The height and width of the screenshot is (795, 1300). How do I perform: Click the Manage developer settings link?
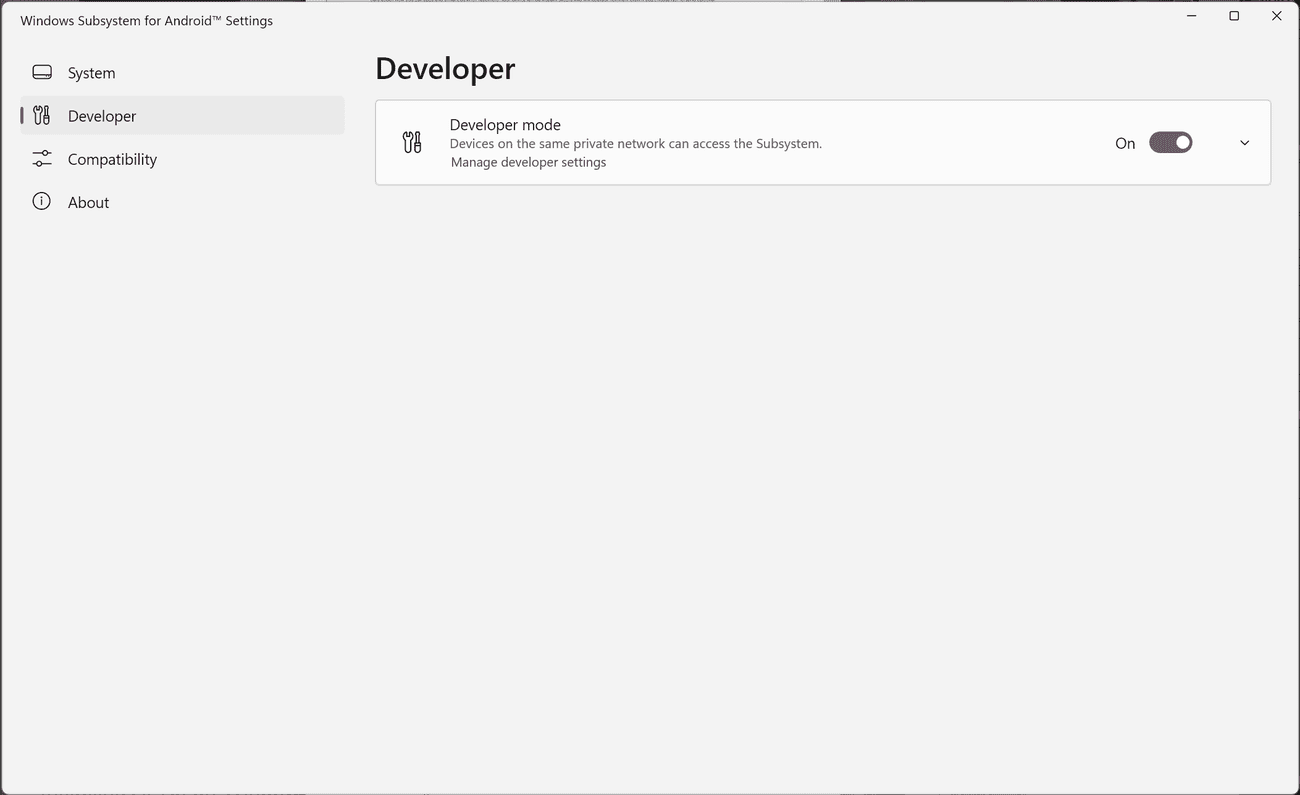click(528, 161)
